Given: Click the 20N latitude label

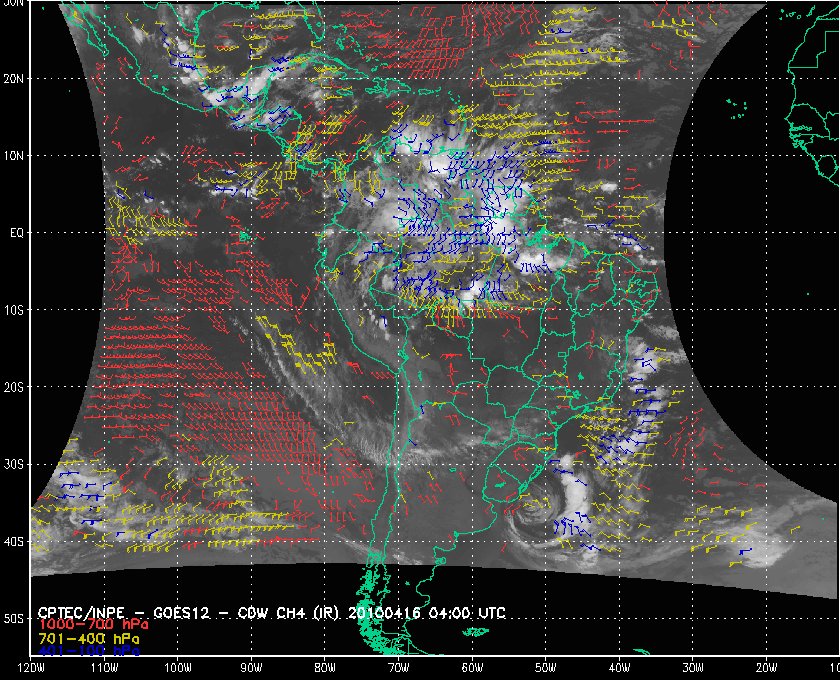Looking at the screenshot, I should [x=13, y=78].
